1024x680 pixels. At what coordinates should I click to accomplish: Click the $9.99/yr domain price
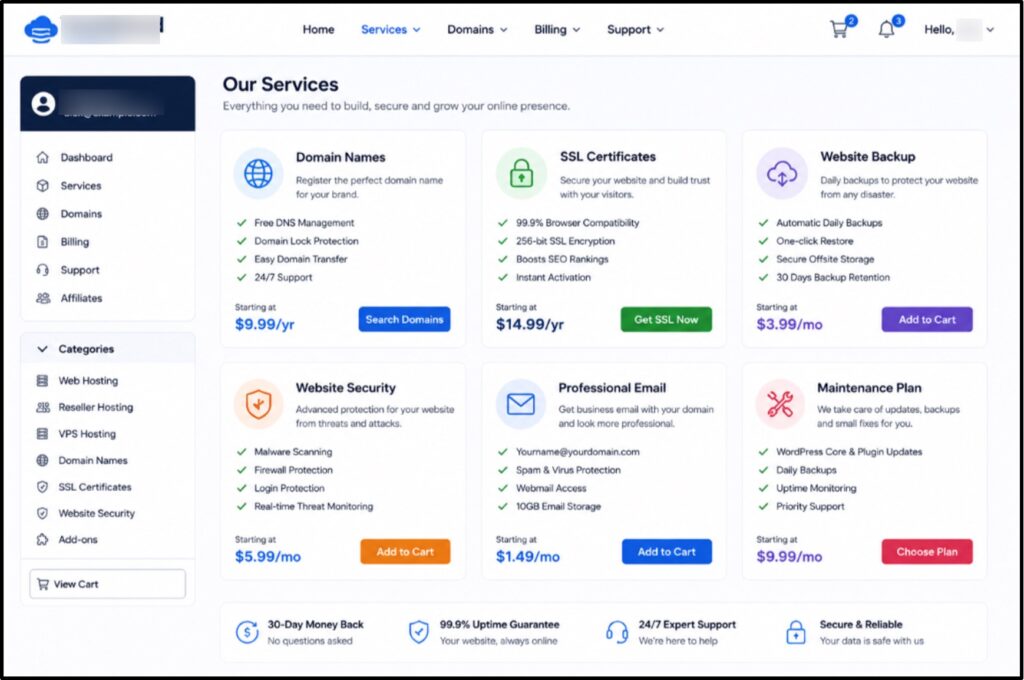[x=264, y=324]
